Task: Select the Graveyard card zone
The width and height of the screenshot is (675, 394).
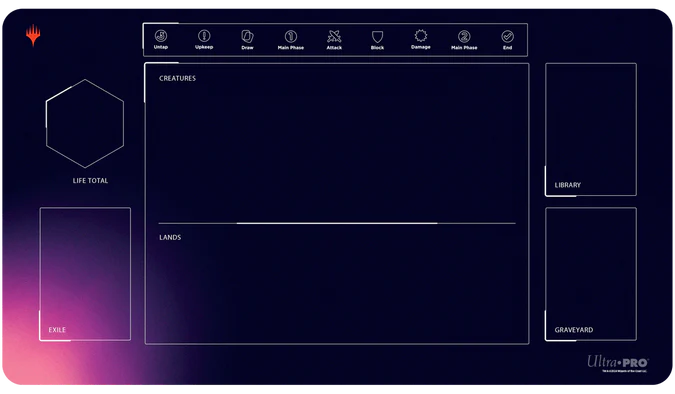Action: coord(591,274)
